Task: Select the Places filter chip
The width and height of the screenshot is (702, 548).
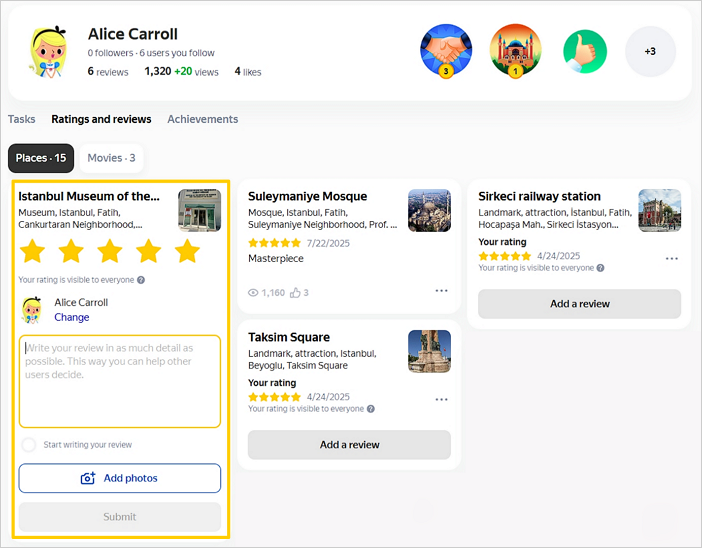Action: tap(41, 158)
